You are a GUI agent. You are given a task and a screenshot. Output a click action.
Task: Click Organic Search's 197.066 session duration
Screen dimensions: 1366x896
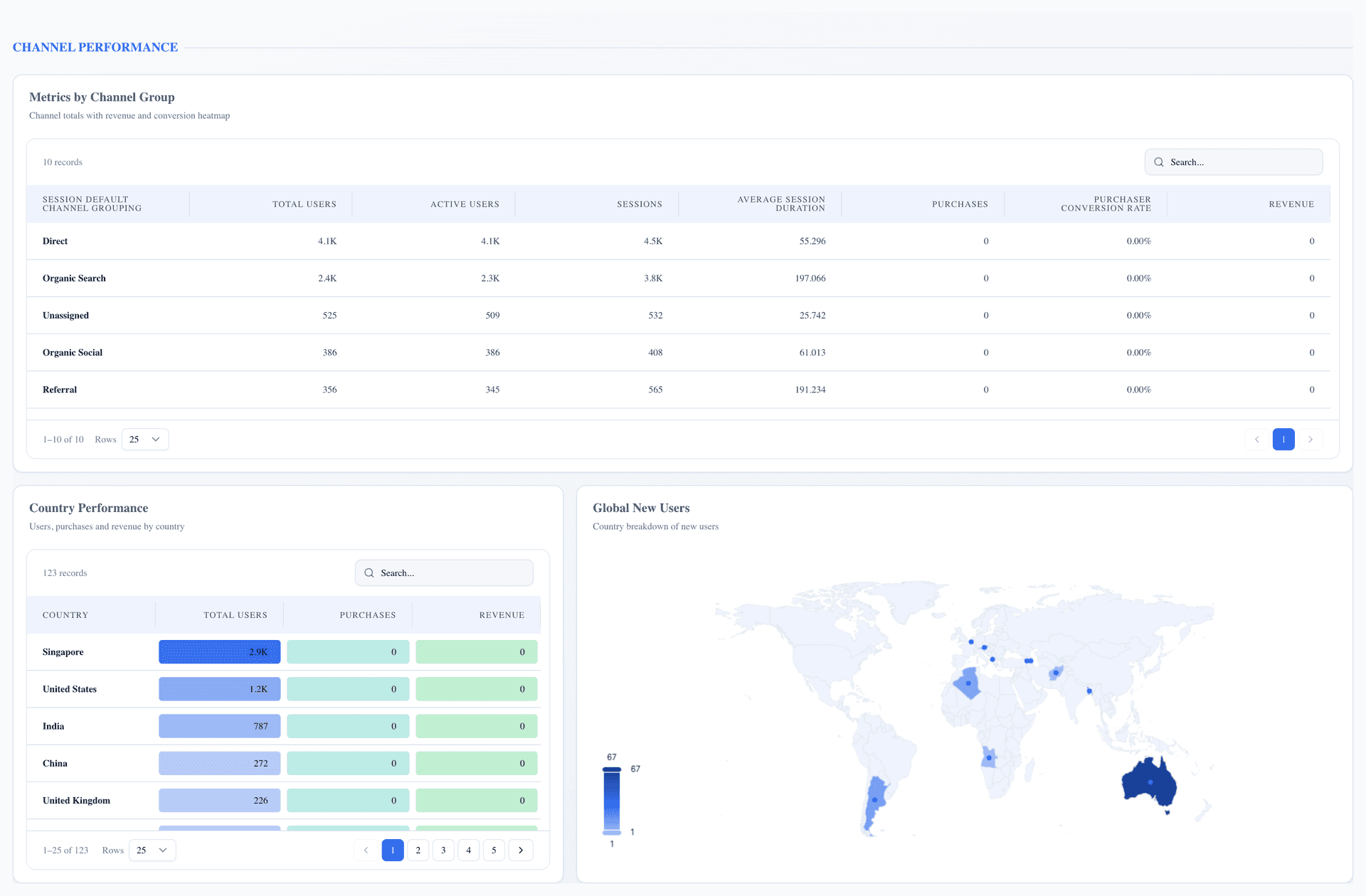click(x=810, y=278)
